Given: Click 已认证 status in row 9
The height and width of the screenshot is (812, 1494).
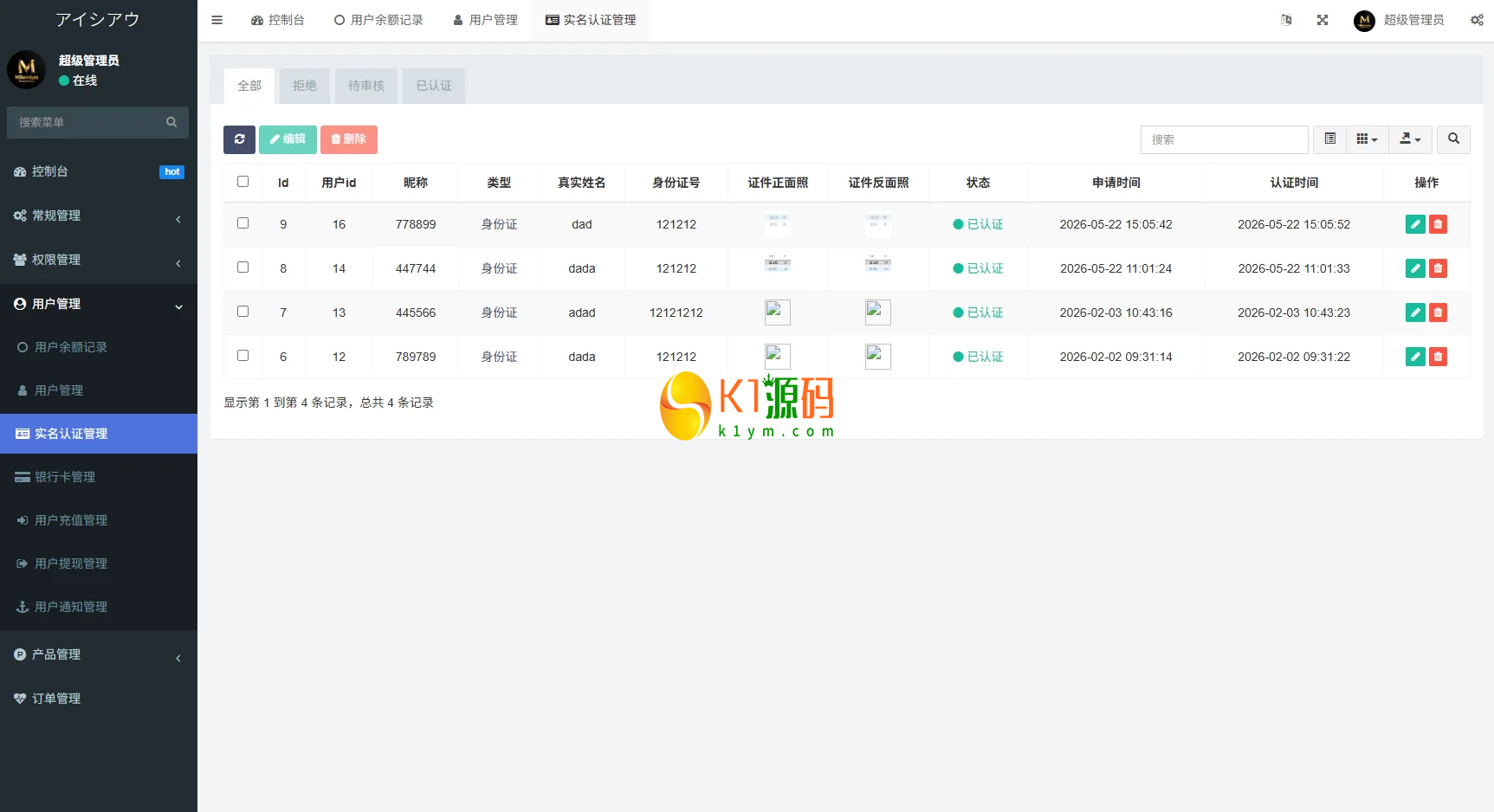Looking at the screenshot, I should click(978, 224).
